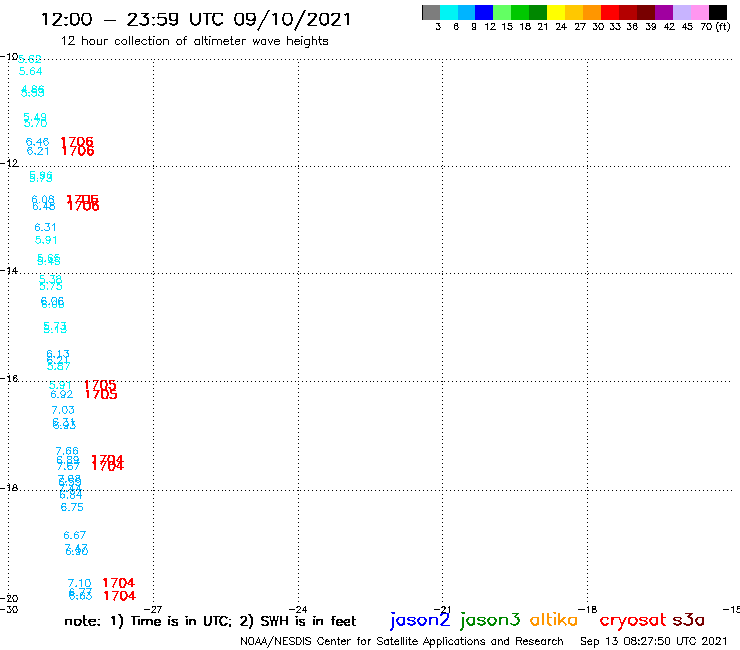The width and height of the screenshot is (740, 650).
Task: Select the cyan swatch in the legend
Action: click(x=448, y=12)
